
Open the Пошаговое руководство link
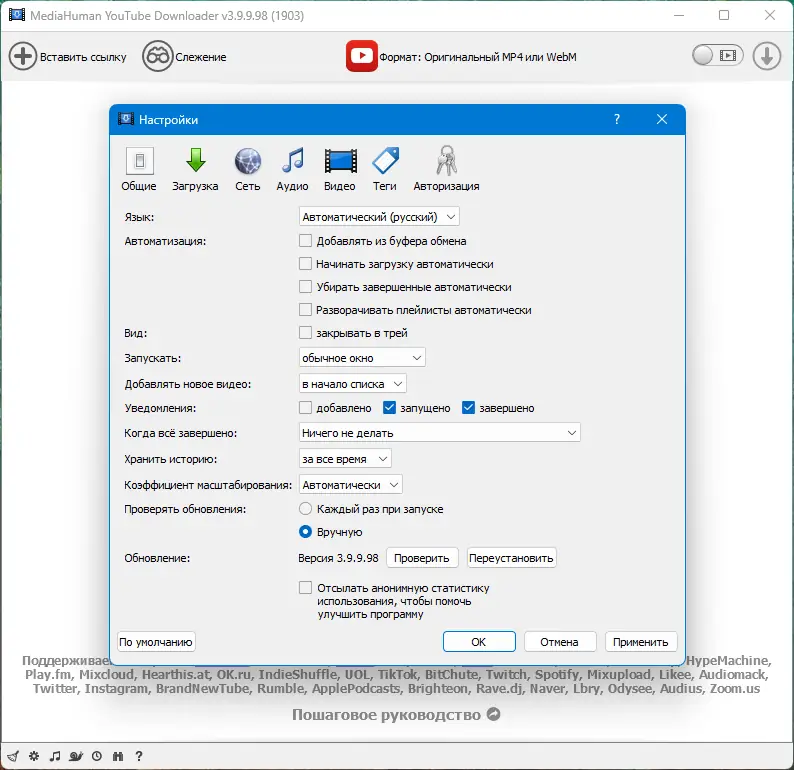pos(396,714)
